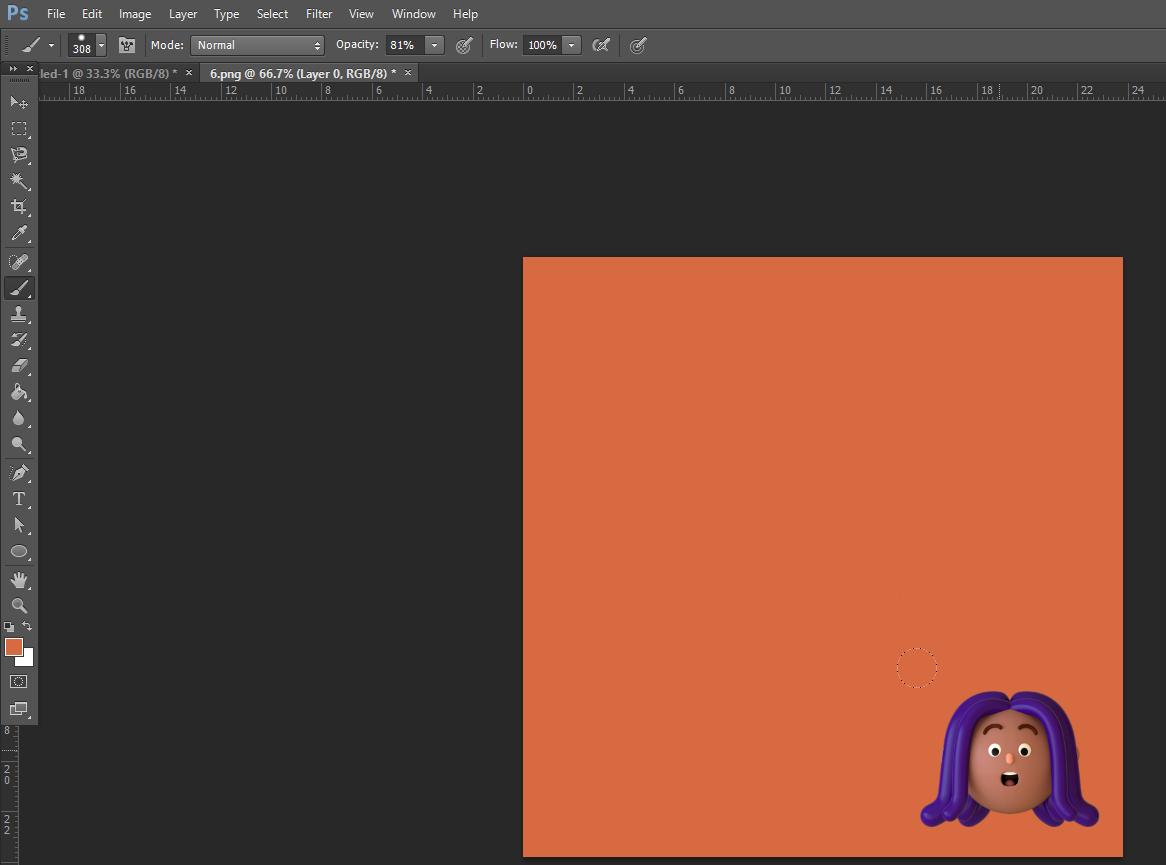The image size is (1166, 865).
Task: Click the orange foreground color swatch
Action: pos(13,647)
